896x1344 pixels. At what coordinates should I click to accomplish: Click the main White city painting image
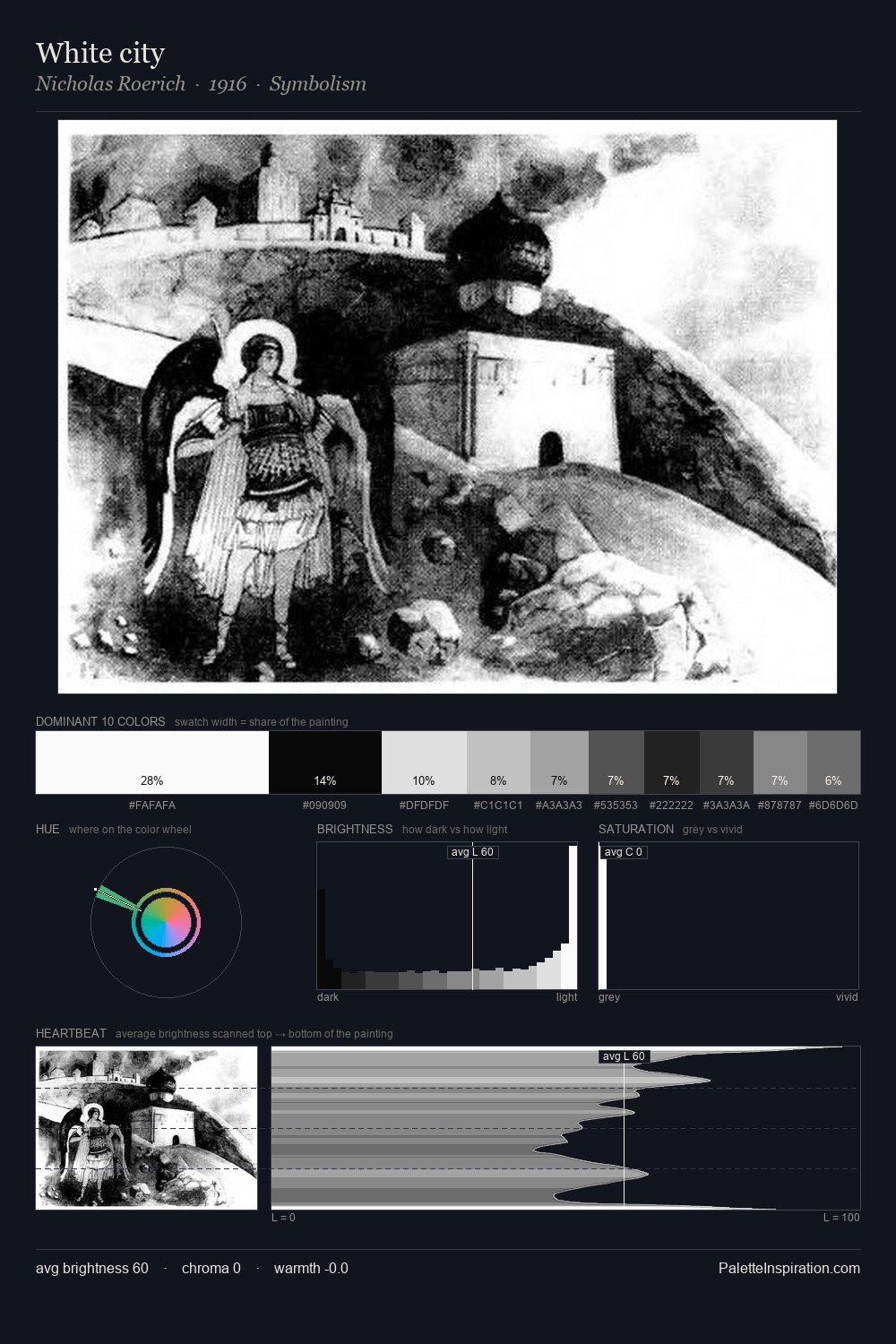pos(447,407)
